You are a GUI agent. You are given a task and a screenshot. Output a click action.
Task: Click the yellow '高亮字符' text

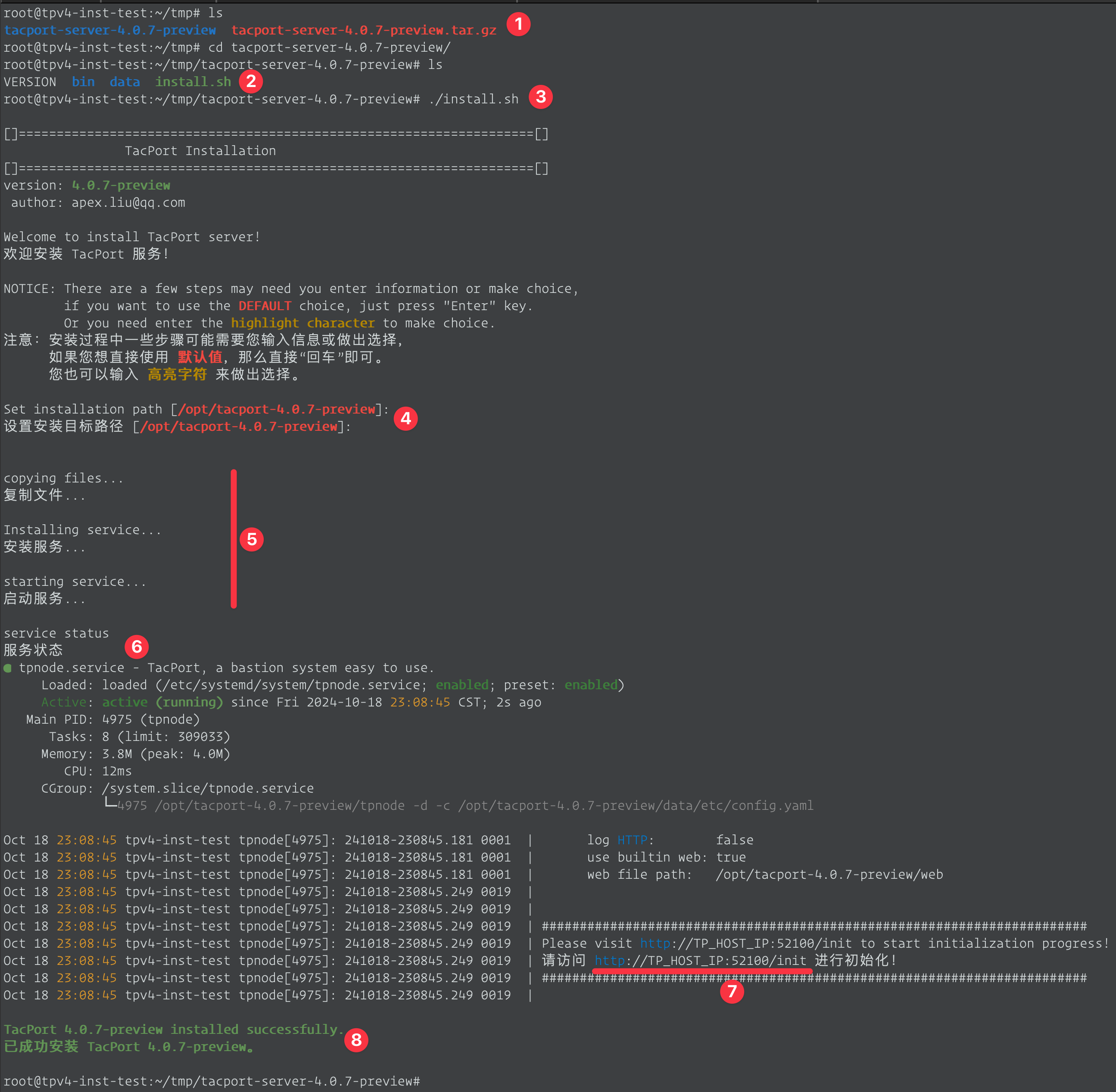(177, 374)
